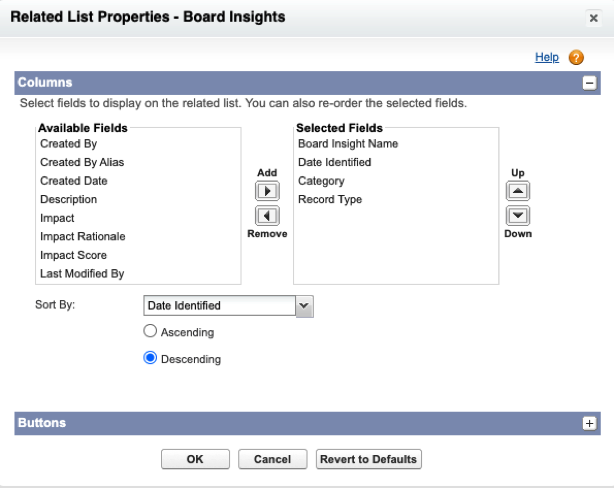
Task: Choose Description from Available Fields list
Action: [x=69, y=200]
